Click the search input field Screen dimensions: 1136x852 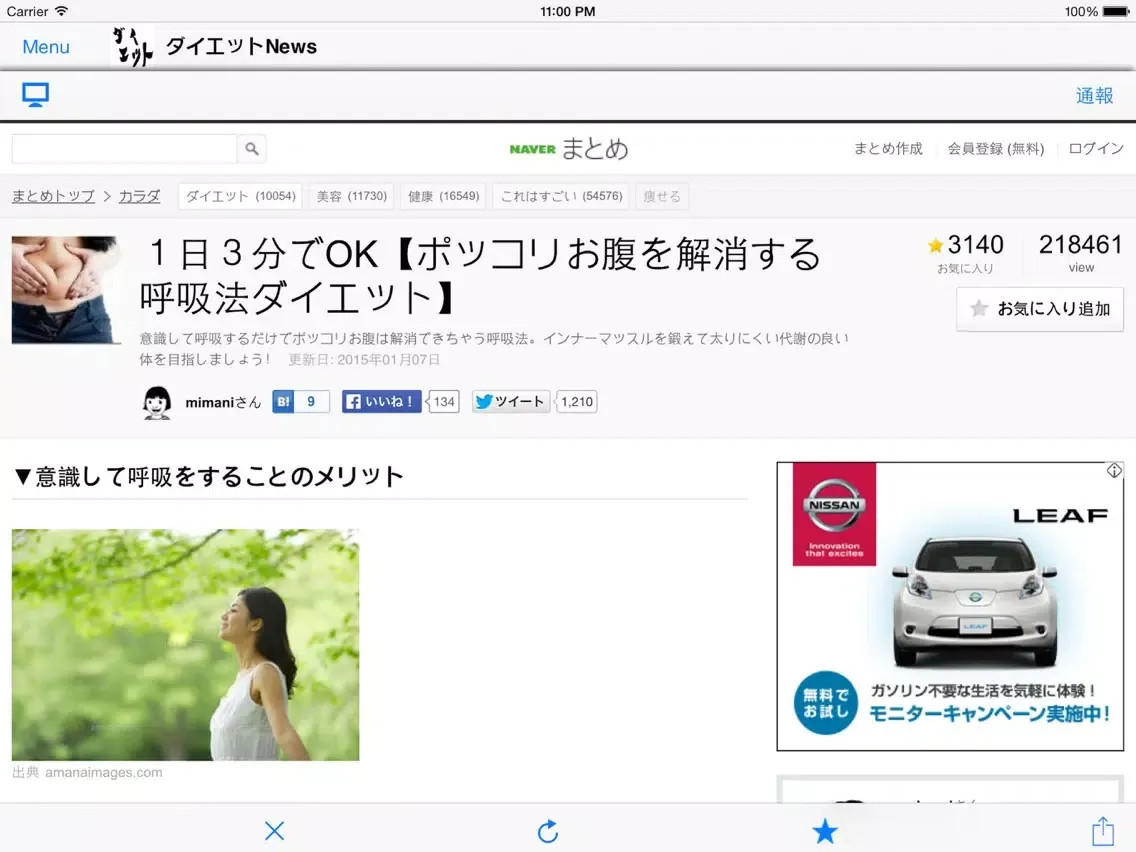tap(124, 149)
